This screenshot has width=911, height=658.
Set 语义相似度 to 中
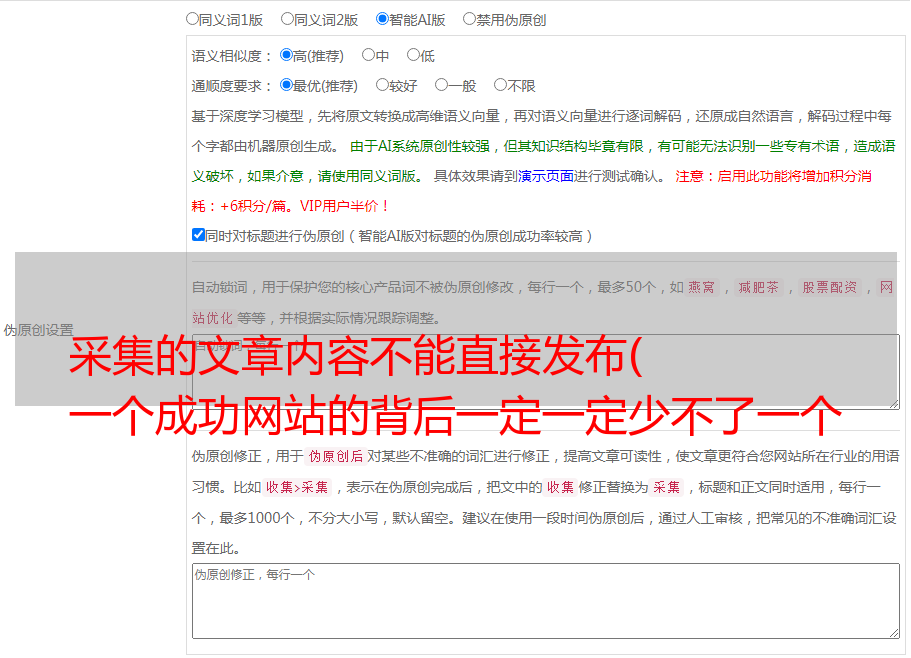368,55
